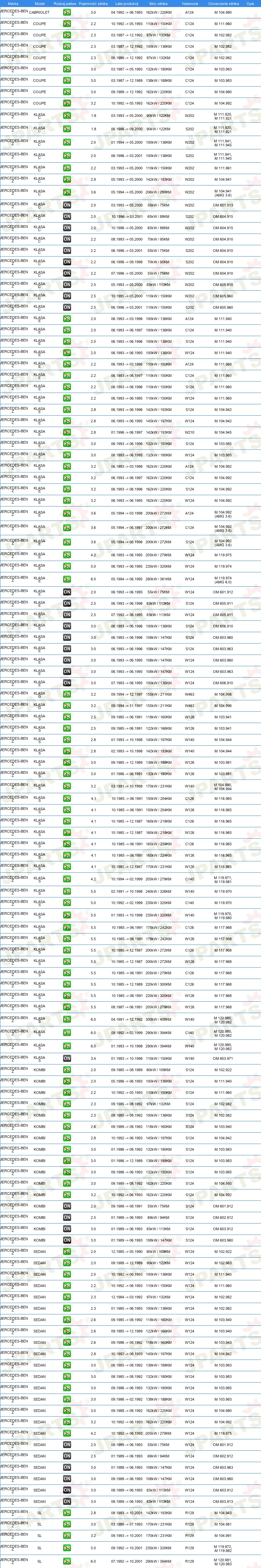Click petrol icon in SL 3.0 row
The height and width of the screenshot is (1568, 261).
click(67, 1524)
